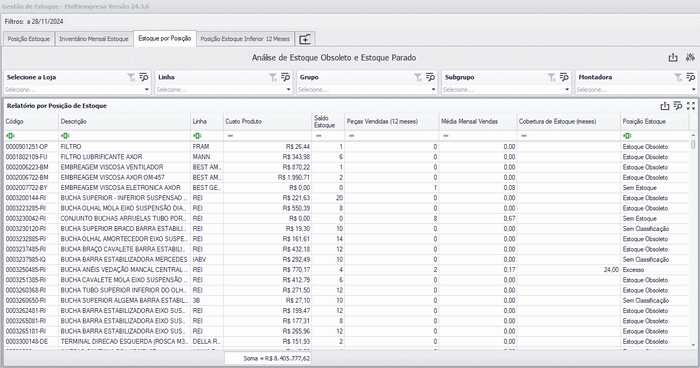Open search in Selecione a Loja filter
The image size is (700, 368).
coord(144,77)
